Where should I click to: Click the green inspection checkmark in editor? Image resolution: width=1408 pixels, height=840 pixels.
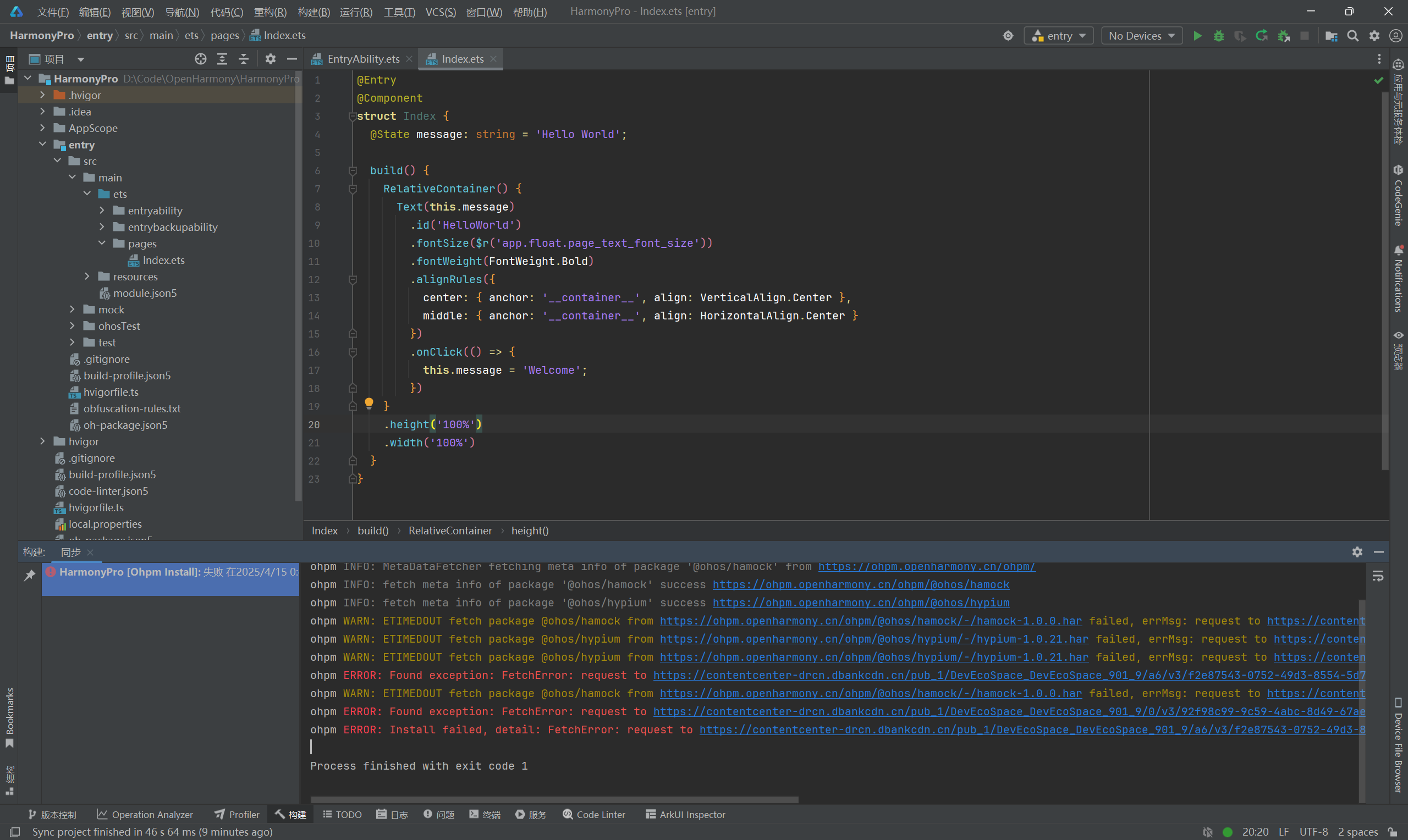(x=1378, y=80)
